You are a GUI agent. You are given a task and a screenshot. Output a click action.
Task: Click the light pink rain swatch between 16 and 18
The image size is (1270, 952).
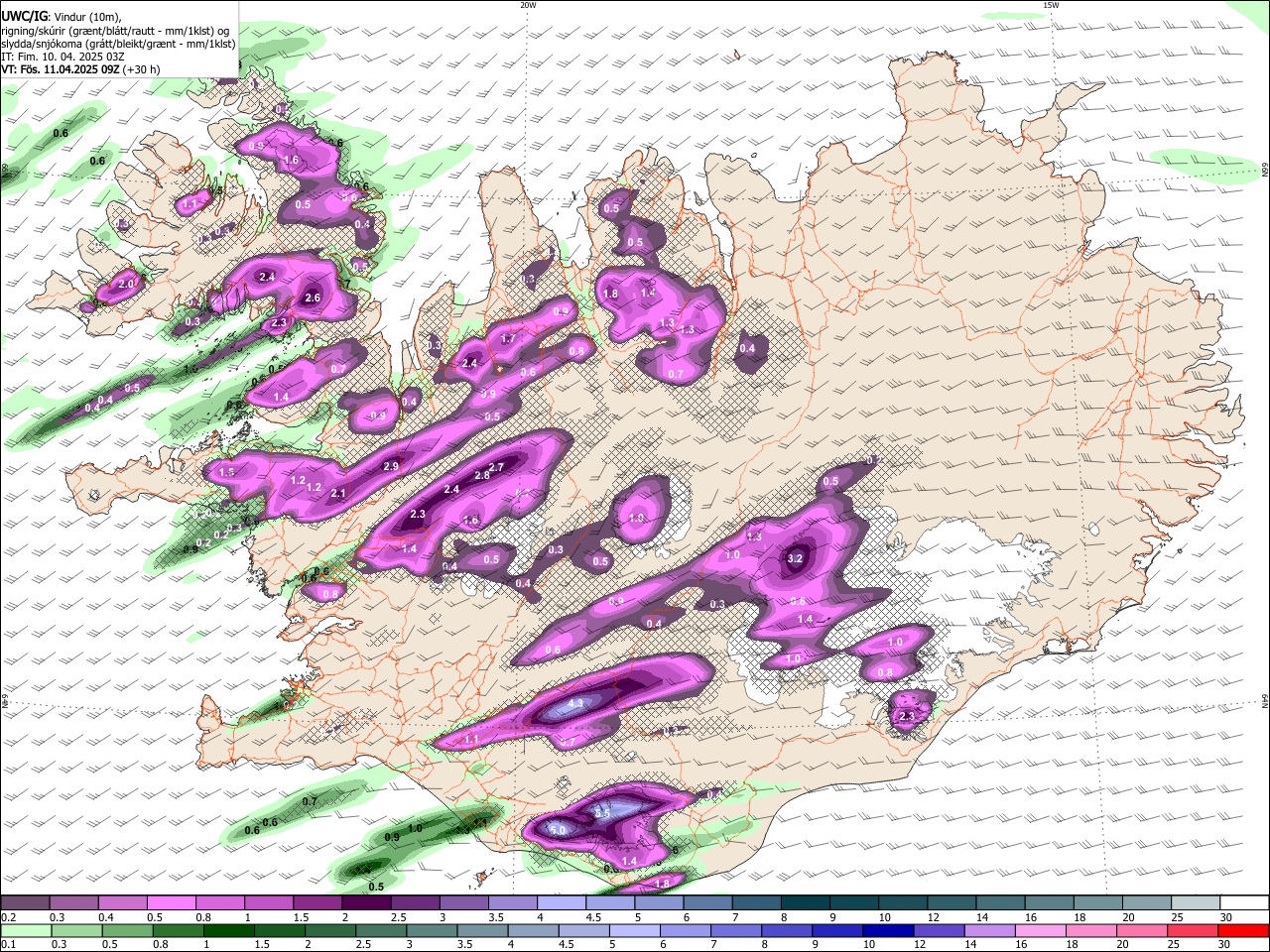point(1038,931)
